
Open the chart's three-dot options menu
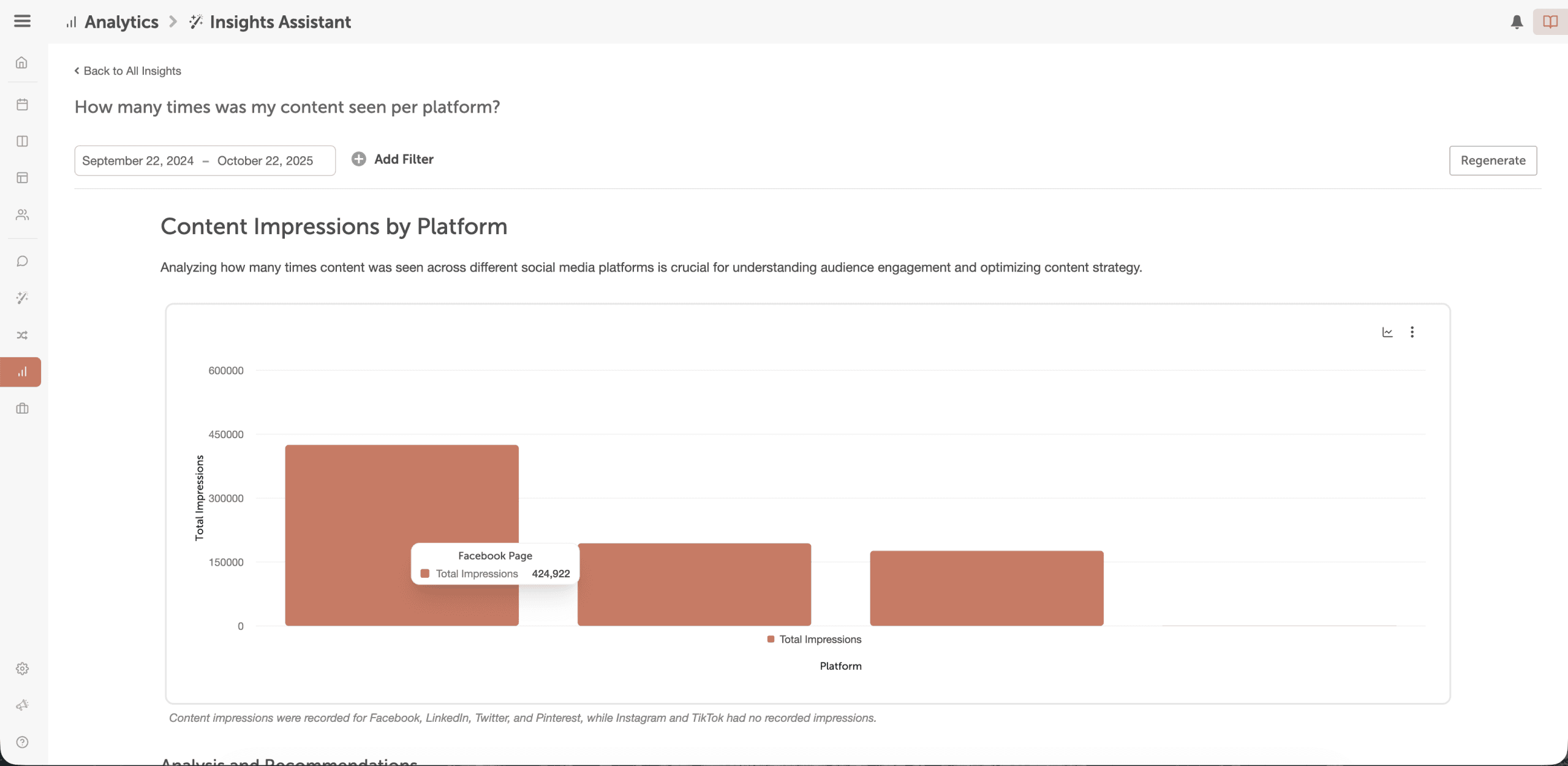coord(1412,332)
